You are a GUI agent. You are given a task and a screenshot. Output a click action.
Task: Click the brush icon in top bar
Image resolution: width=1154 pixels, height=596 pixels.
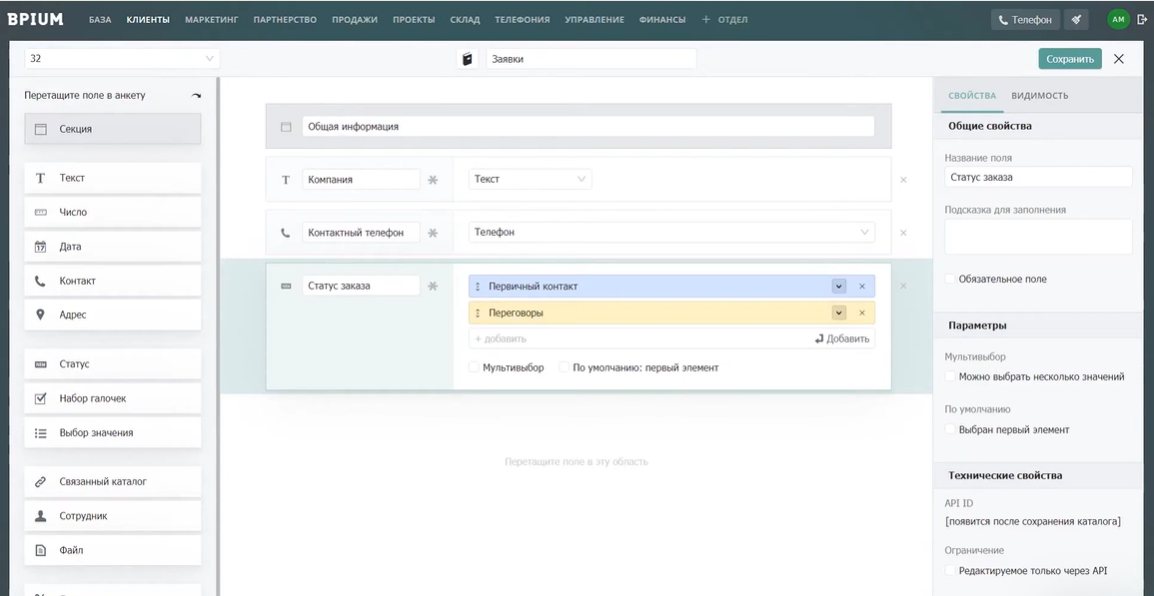pyautogui.click(x=1076, y=18)
